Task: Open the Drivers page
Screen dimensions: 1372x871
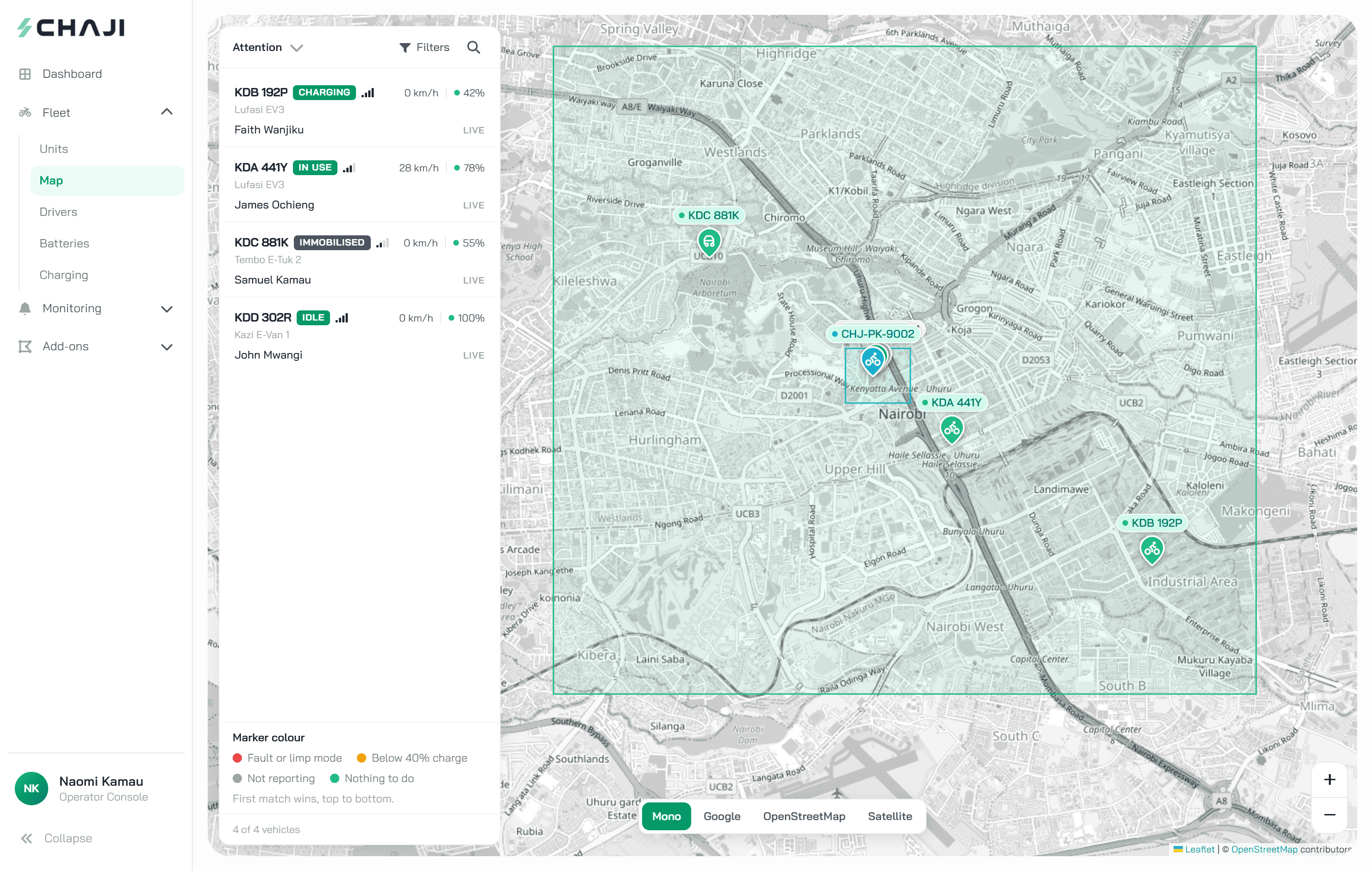Action: click(x=107, y=212)
